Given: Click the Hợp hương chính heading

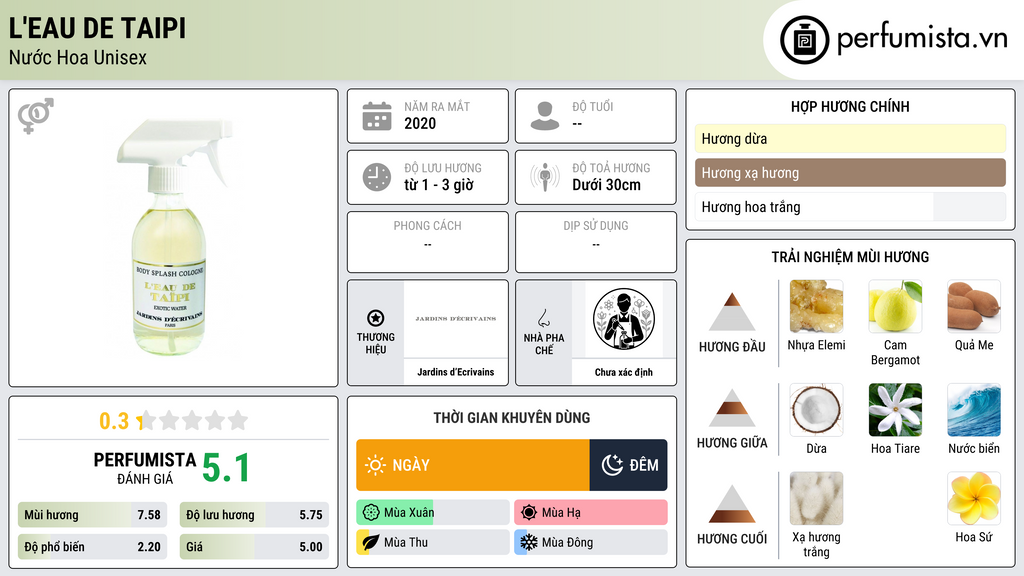Looking at the screenshot, I should coord(850,106).
